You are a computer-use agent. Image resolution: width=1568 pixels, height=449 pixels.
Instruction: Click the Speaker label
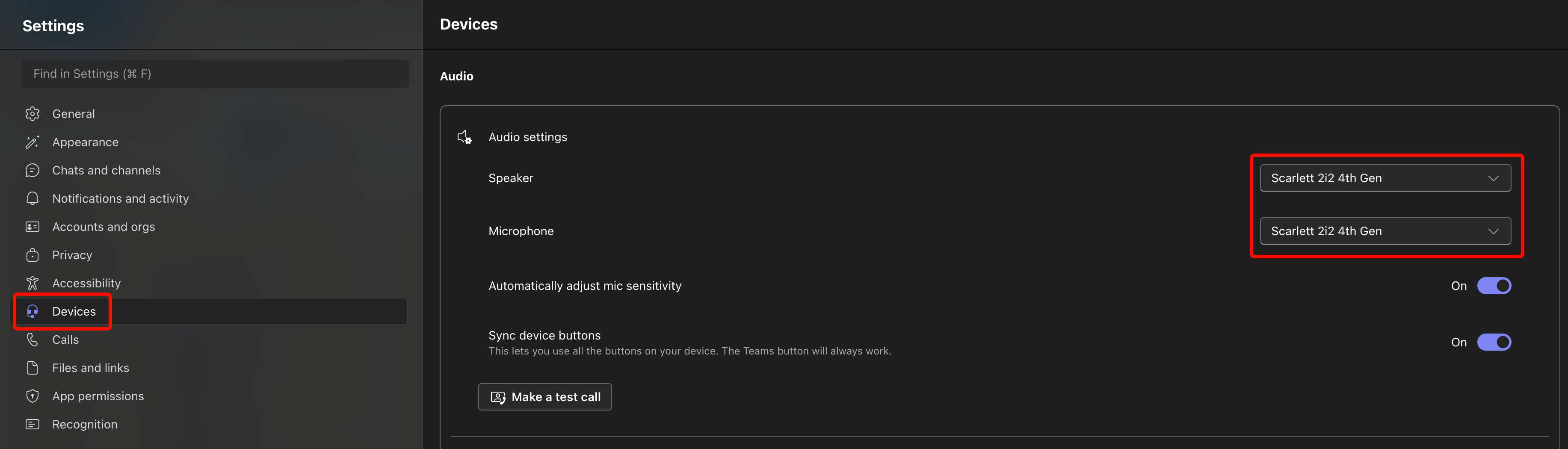coord(511,178)
